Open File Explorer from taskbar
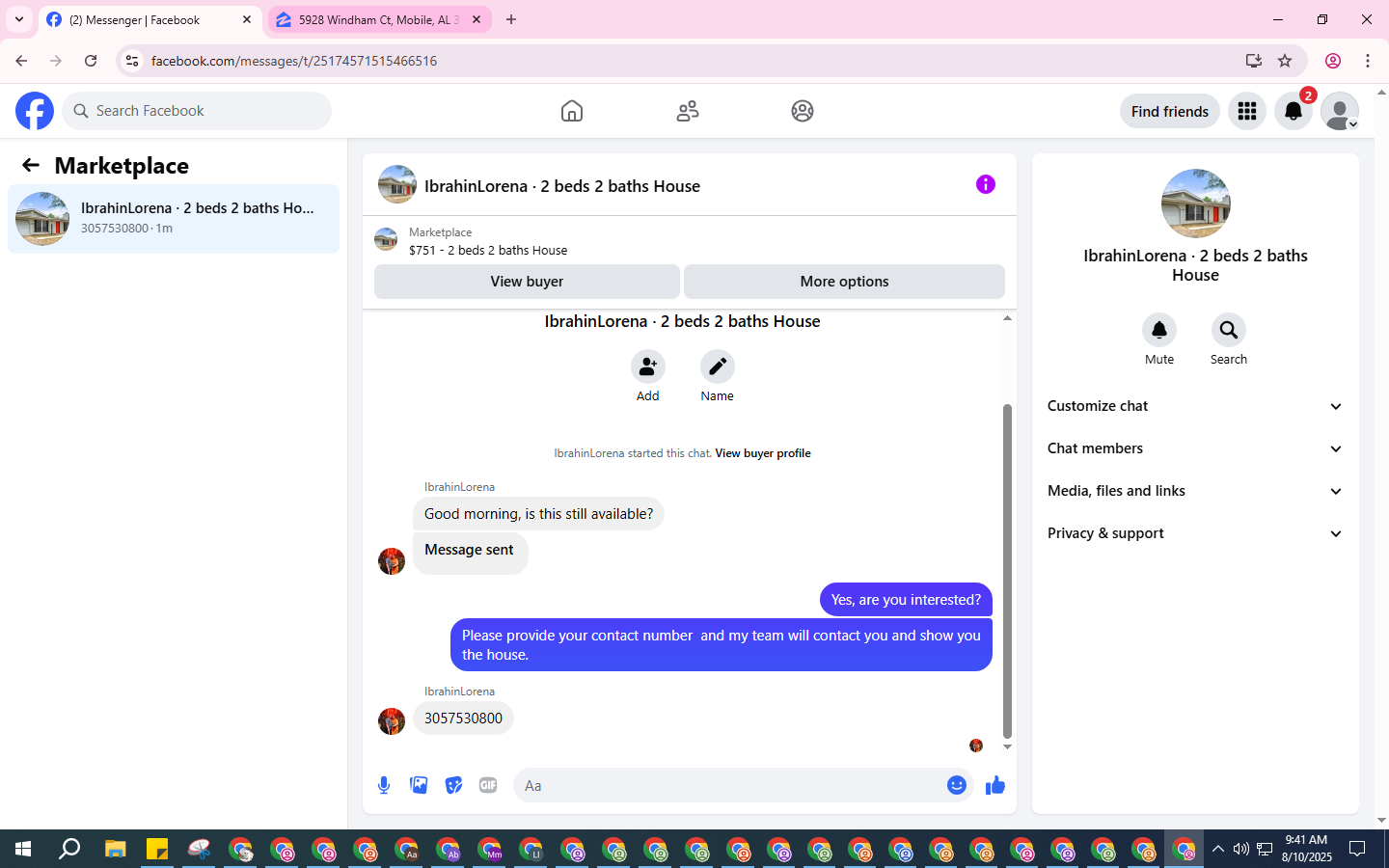 [116, 849]
